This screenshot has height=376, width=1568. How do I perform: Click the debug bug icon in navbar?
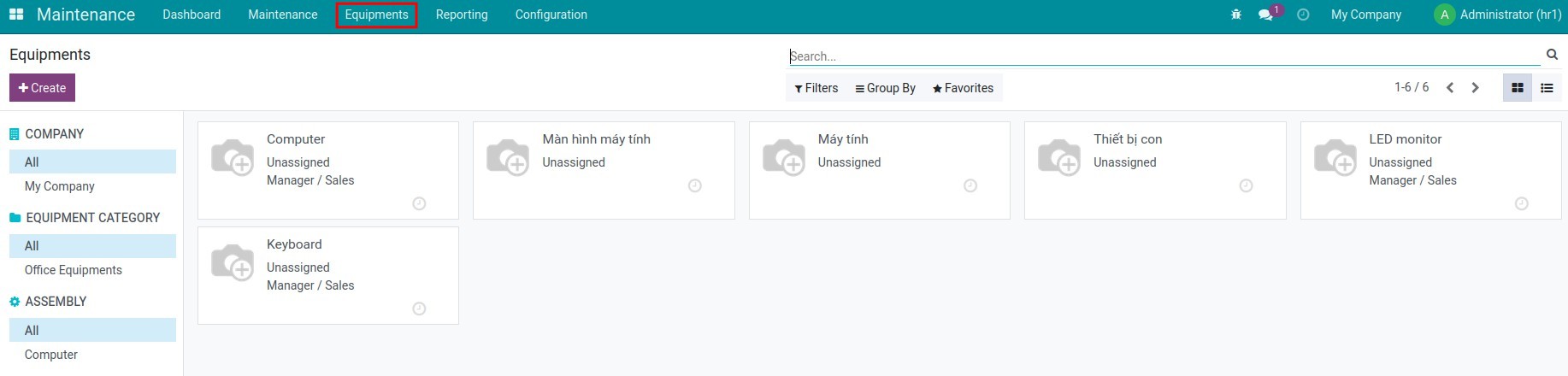click(x=1235, y=15)
